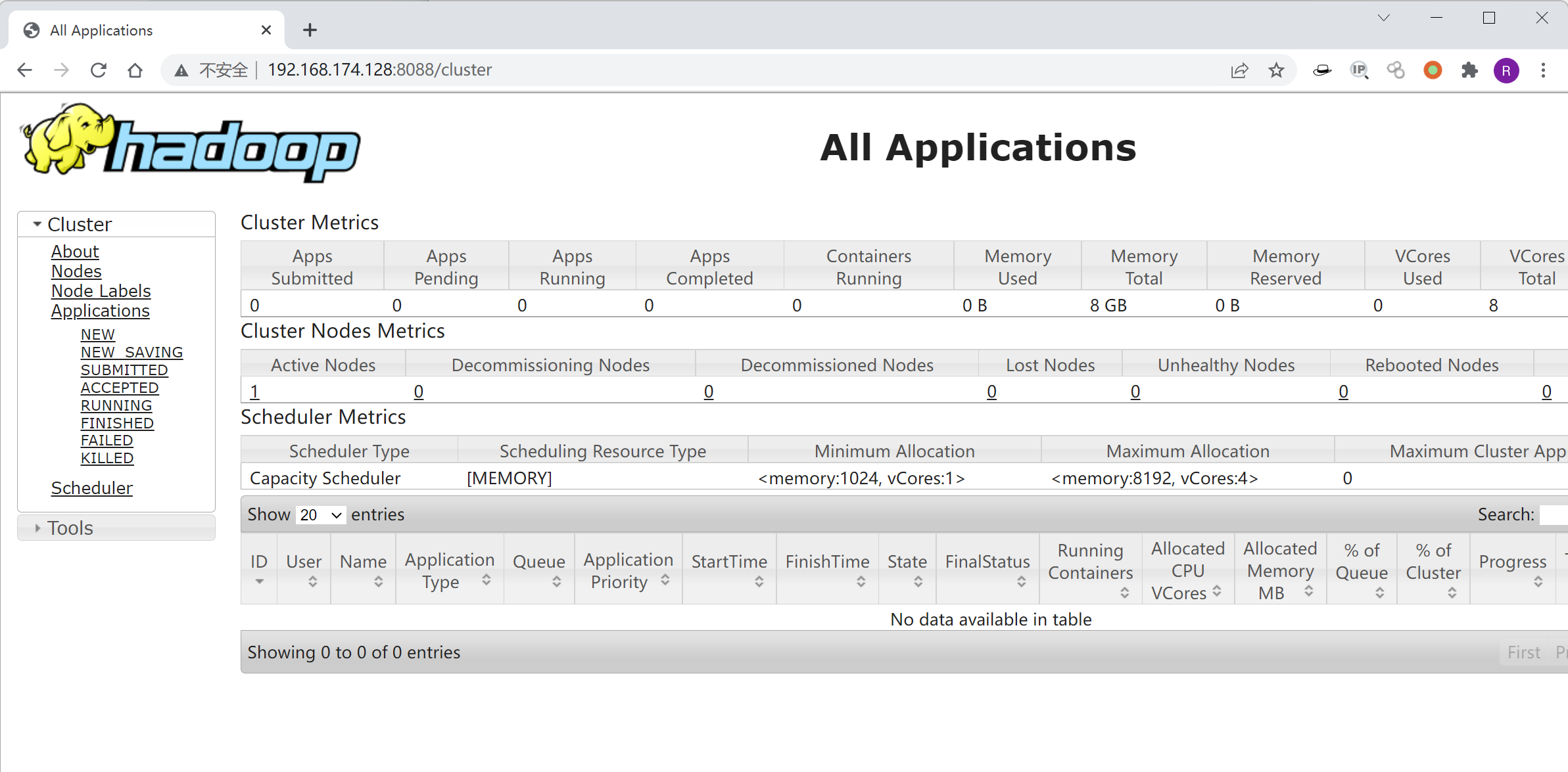Click the home page icon
This screenshot has width=1568, height=772.
tap(135, 70)
